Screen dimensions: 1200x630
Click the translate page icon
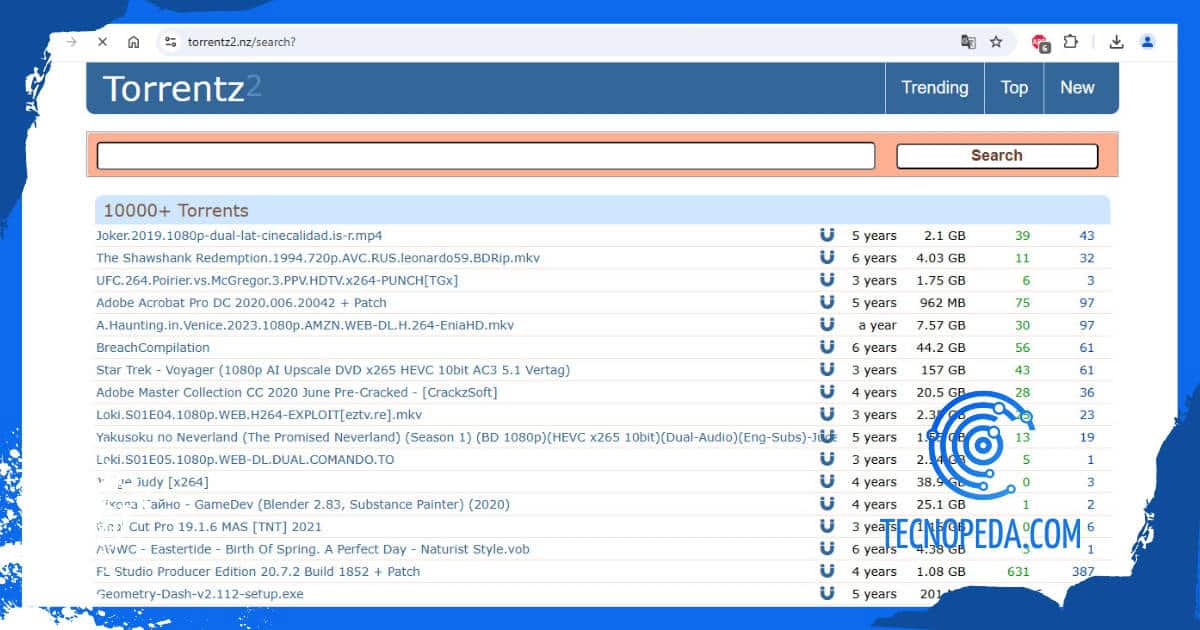point(968,42)
